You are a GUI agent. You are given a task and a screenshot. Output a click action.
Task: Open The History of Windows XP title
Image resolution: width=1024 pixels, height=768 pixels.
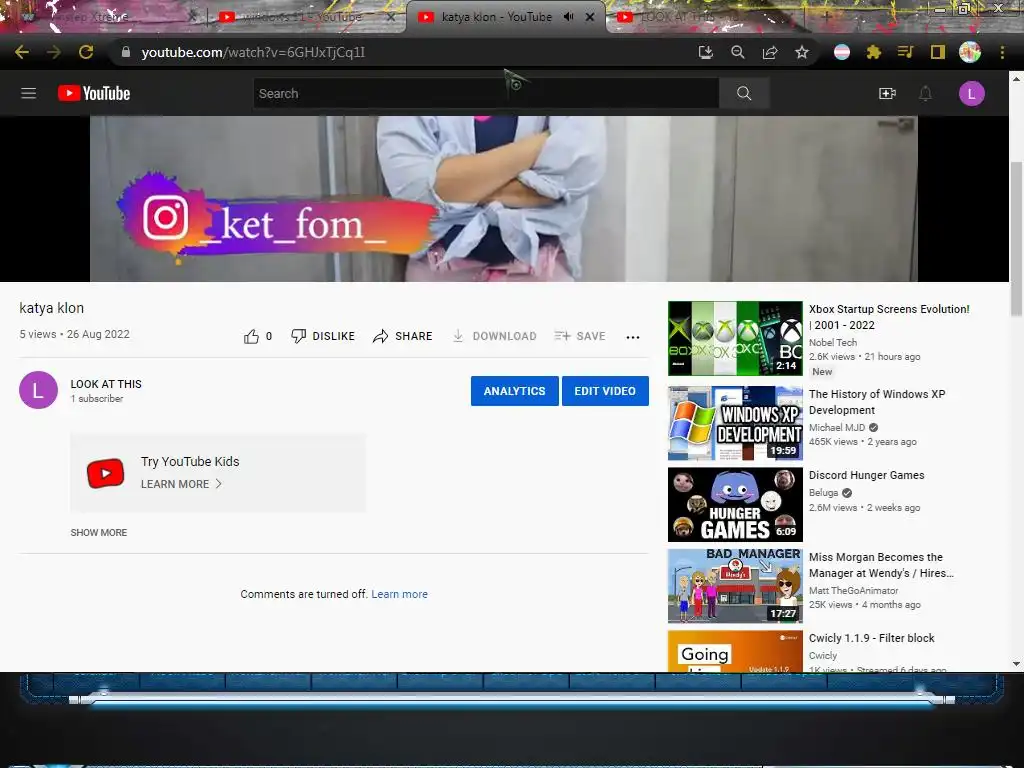click(877, 402)
